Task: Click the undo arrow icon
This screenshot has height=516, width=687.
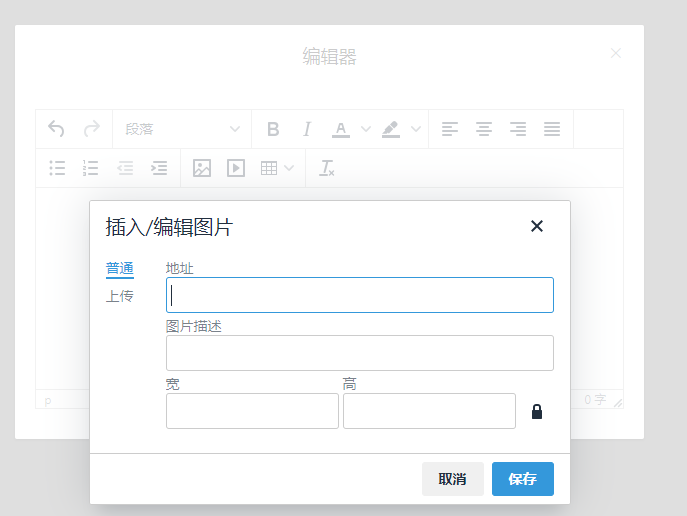Action: (x=57, y=129)
